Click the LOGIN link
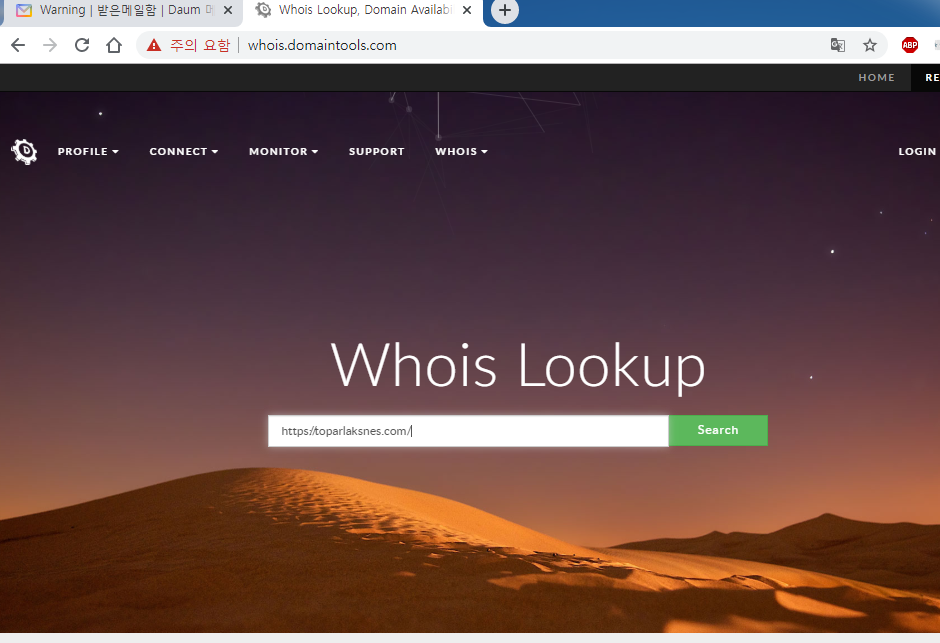Screen dimensions: 940x643 click(917, 152)
